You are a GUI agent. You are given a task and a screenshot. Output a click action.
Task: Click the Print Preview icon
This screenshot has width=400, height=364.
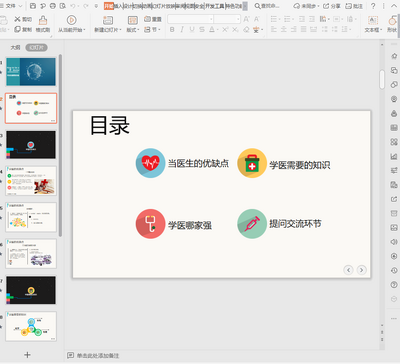coord(62,6)
